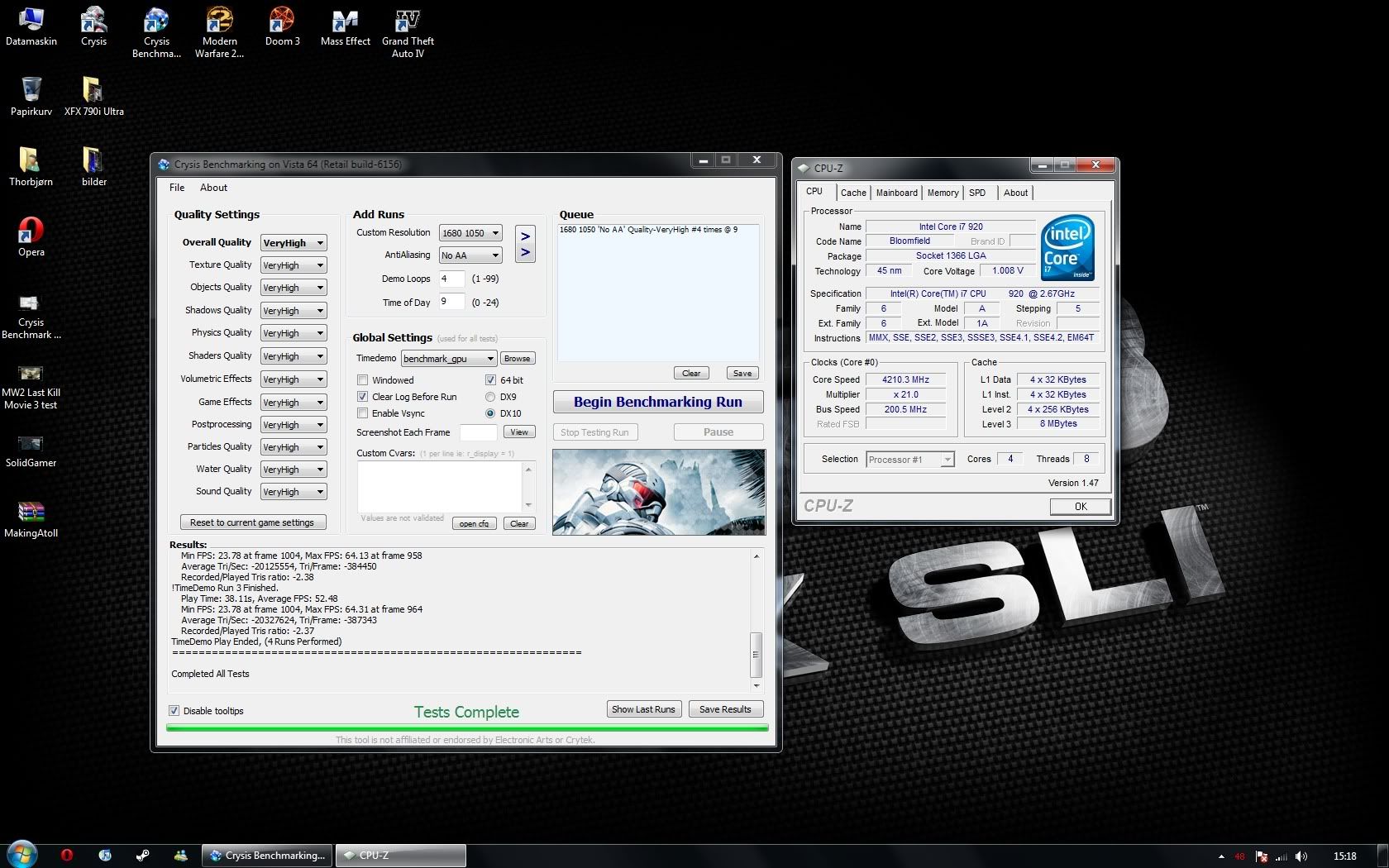Viewport: 1389px width, 868px height.
Task: Open the Custom Resolution dropdown
Action: point(470,233)
